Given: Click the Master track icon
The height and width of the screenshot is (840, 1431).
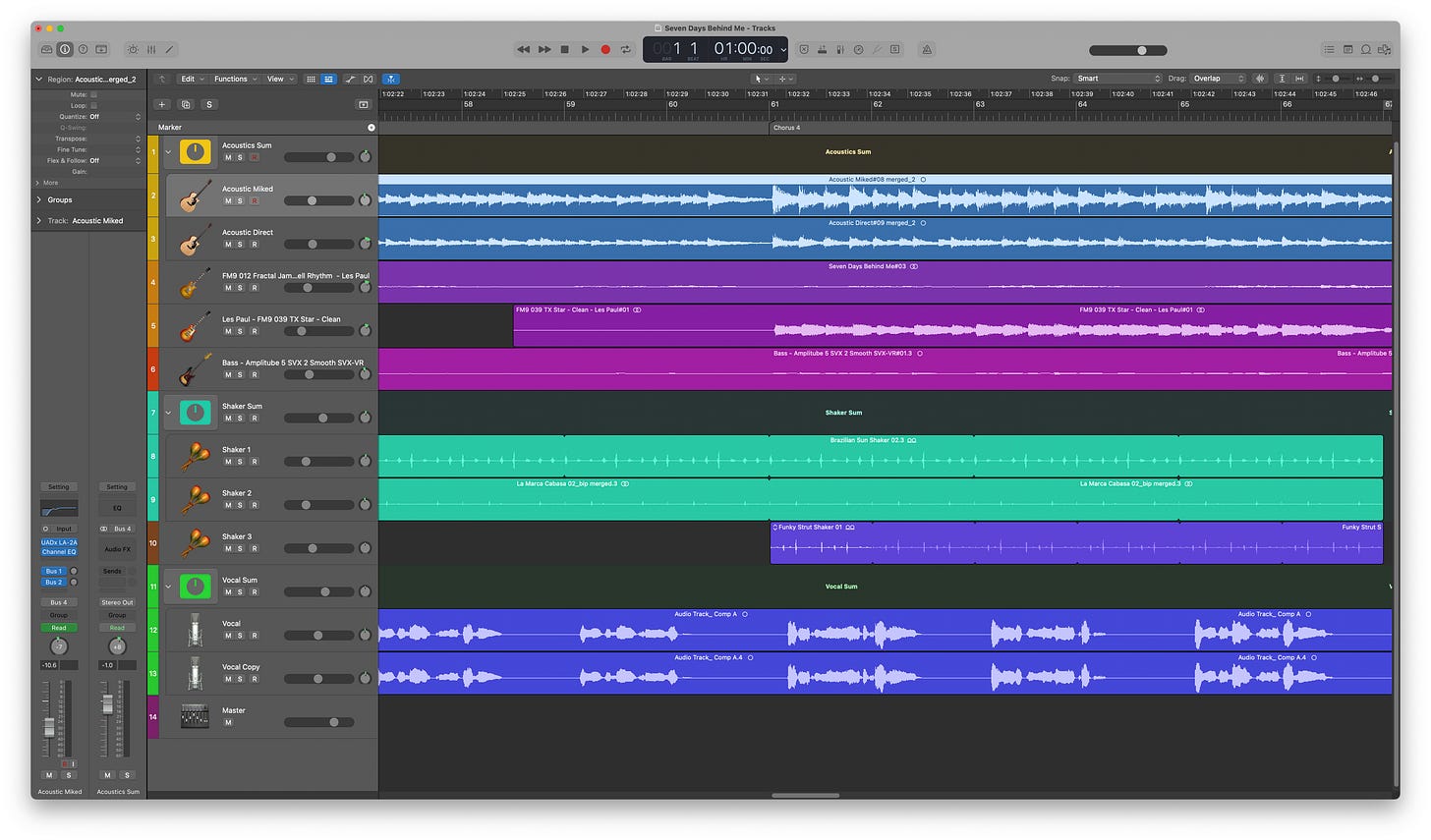Looking at the screenshot, I should click(196, 716).
